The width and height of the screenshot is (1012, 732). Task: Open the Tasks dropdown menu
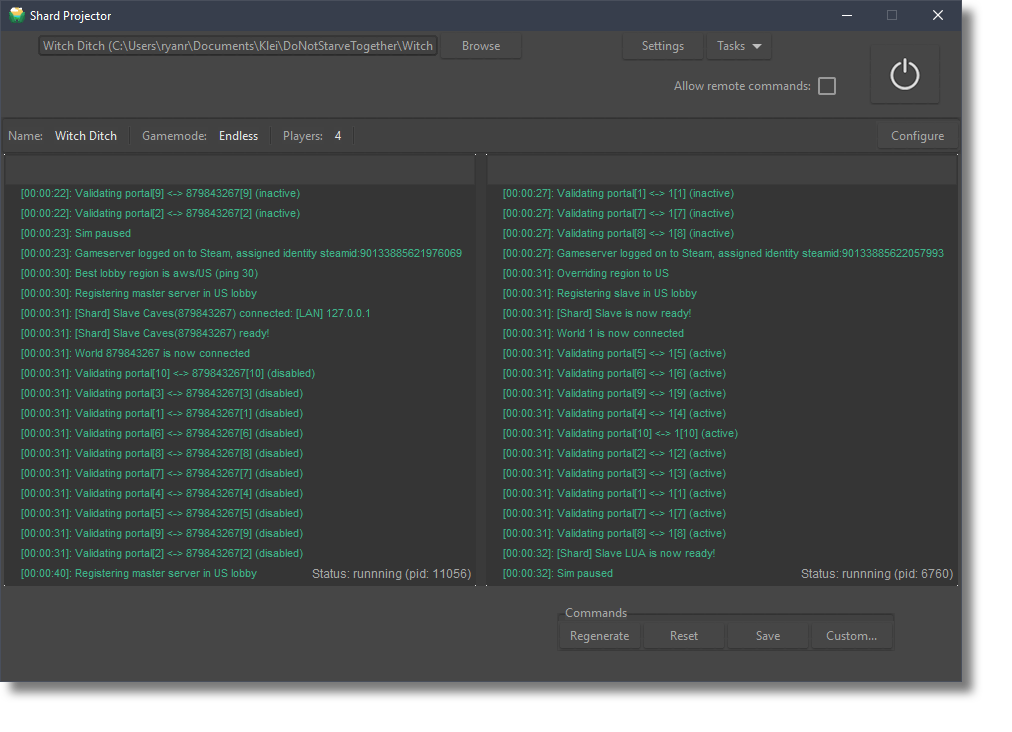[x=739, y=46]
